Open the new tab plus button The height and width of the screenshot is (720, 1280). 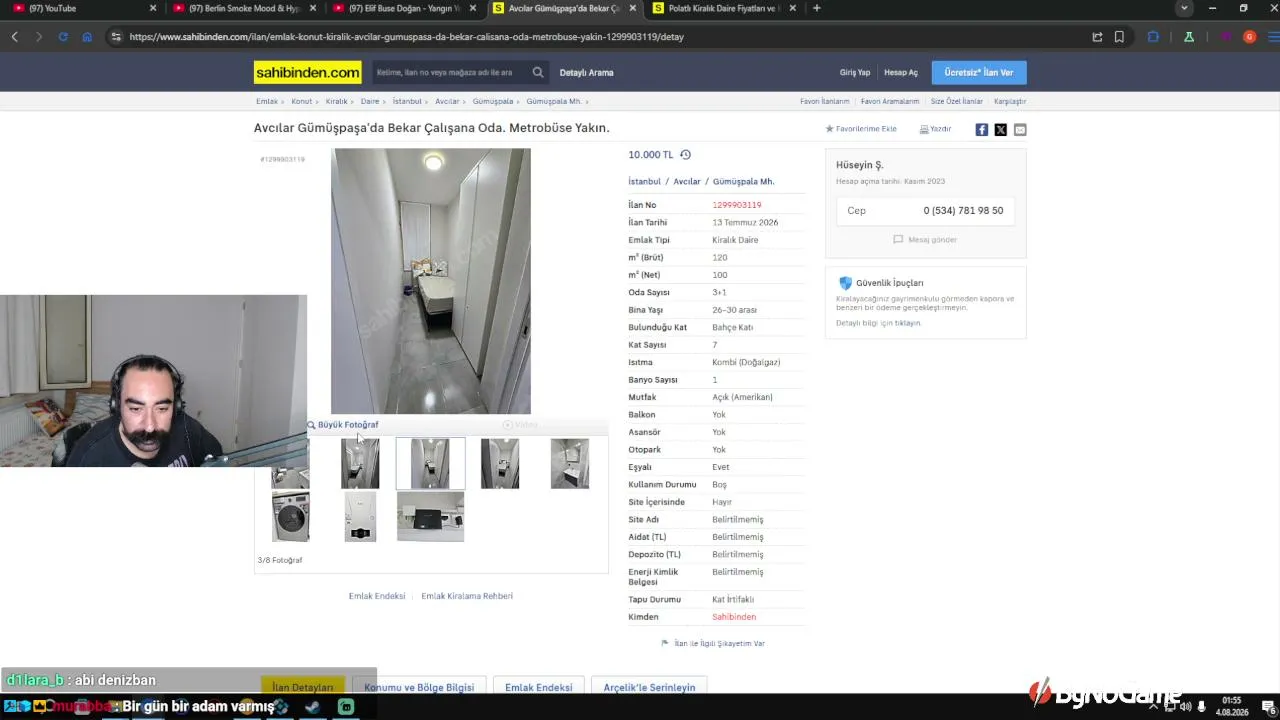pos(817,8)
